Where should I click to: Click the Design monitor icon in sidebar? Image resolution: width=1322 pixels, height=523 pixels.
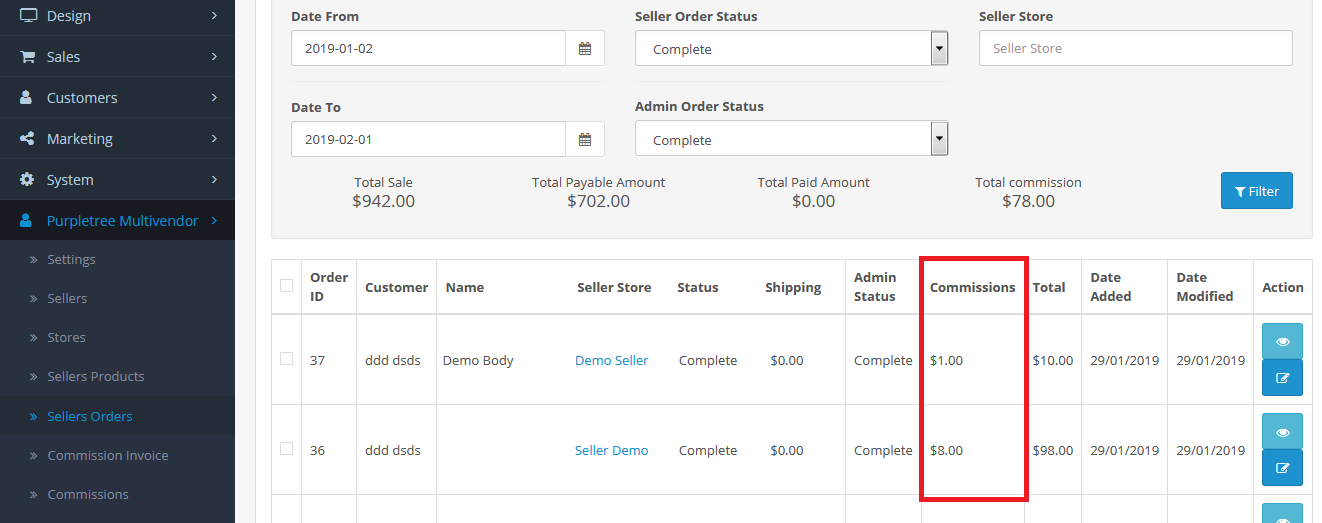coord(28,16)
